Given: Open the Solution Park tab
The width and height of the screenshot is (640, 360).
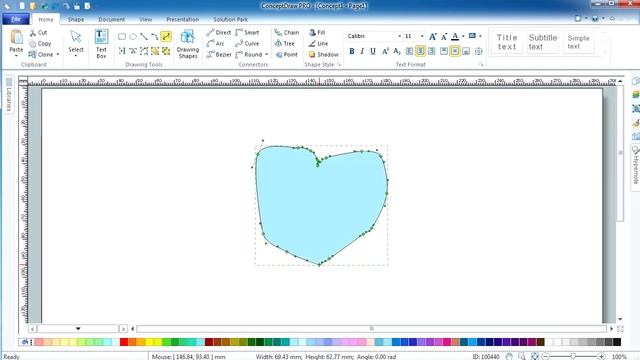Looking at the screenshot, I should (x=230, y=19).
